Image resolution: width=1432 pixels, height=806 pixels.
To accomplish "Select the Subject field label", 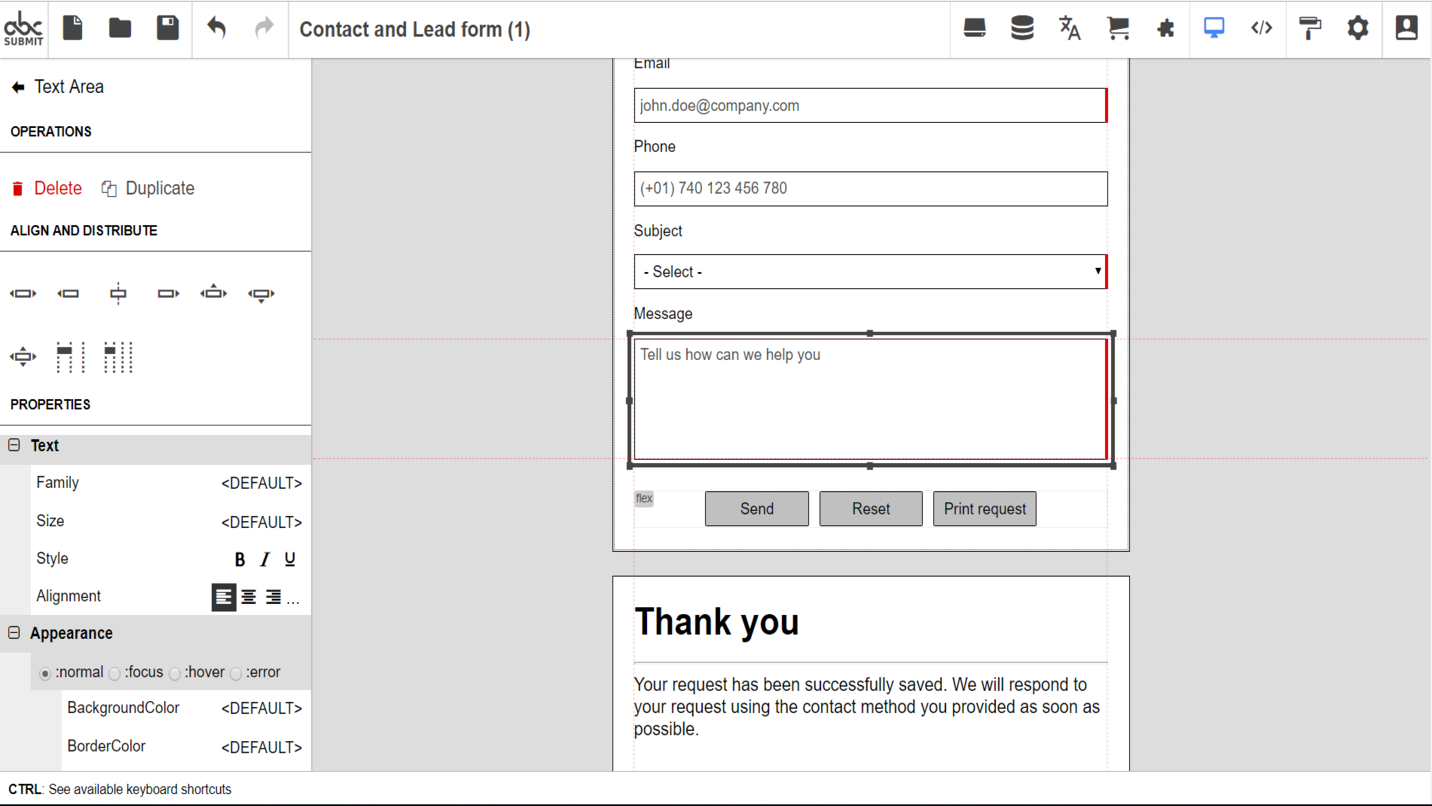I will [658, 231].
